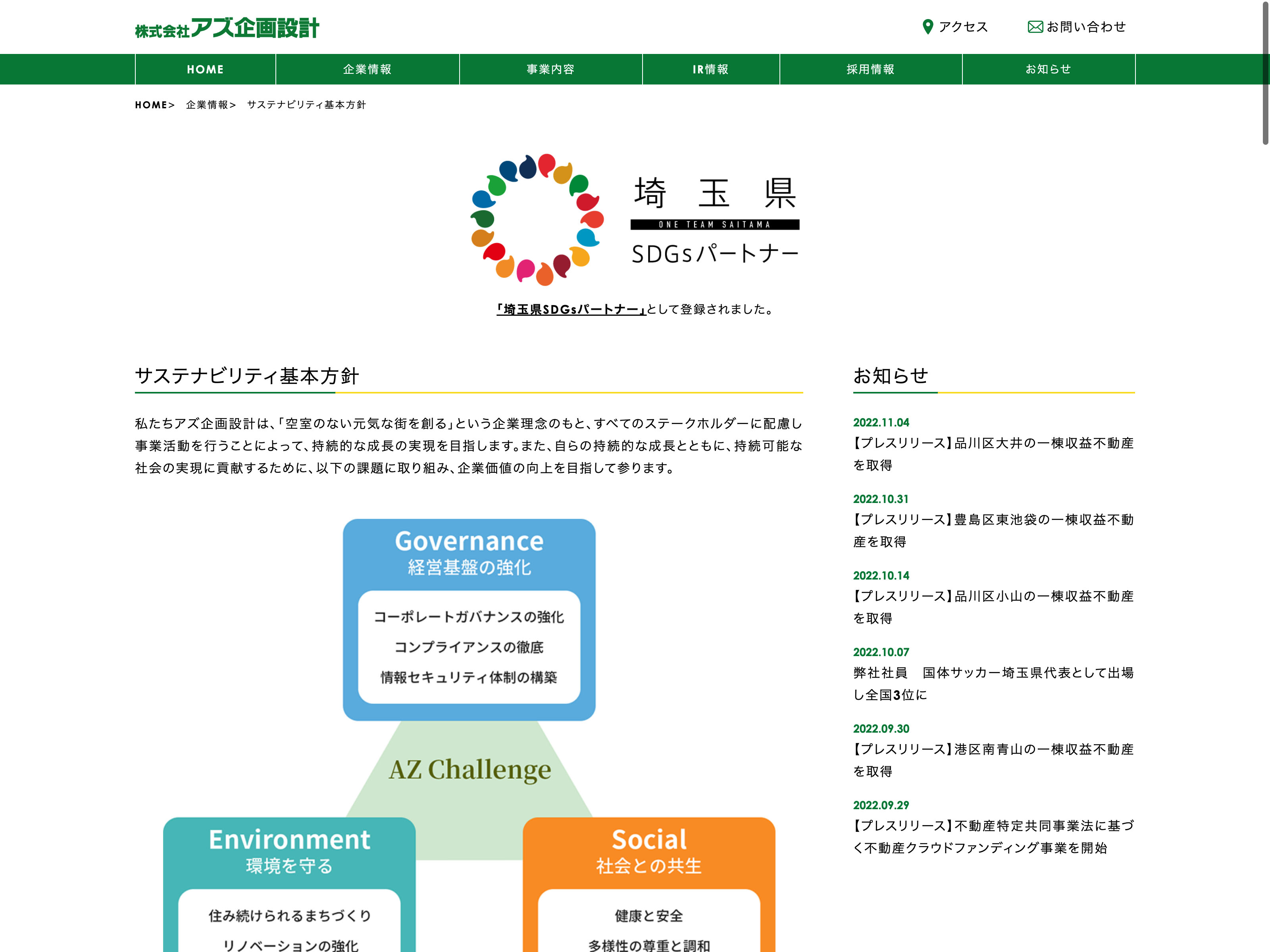The image size is (1270, 952).
Task: Go to 採用情報 in navigation bar
Action: (x=870, y=69)
